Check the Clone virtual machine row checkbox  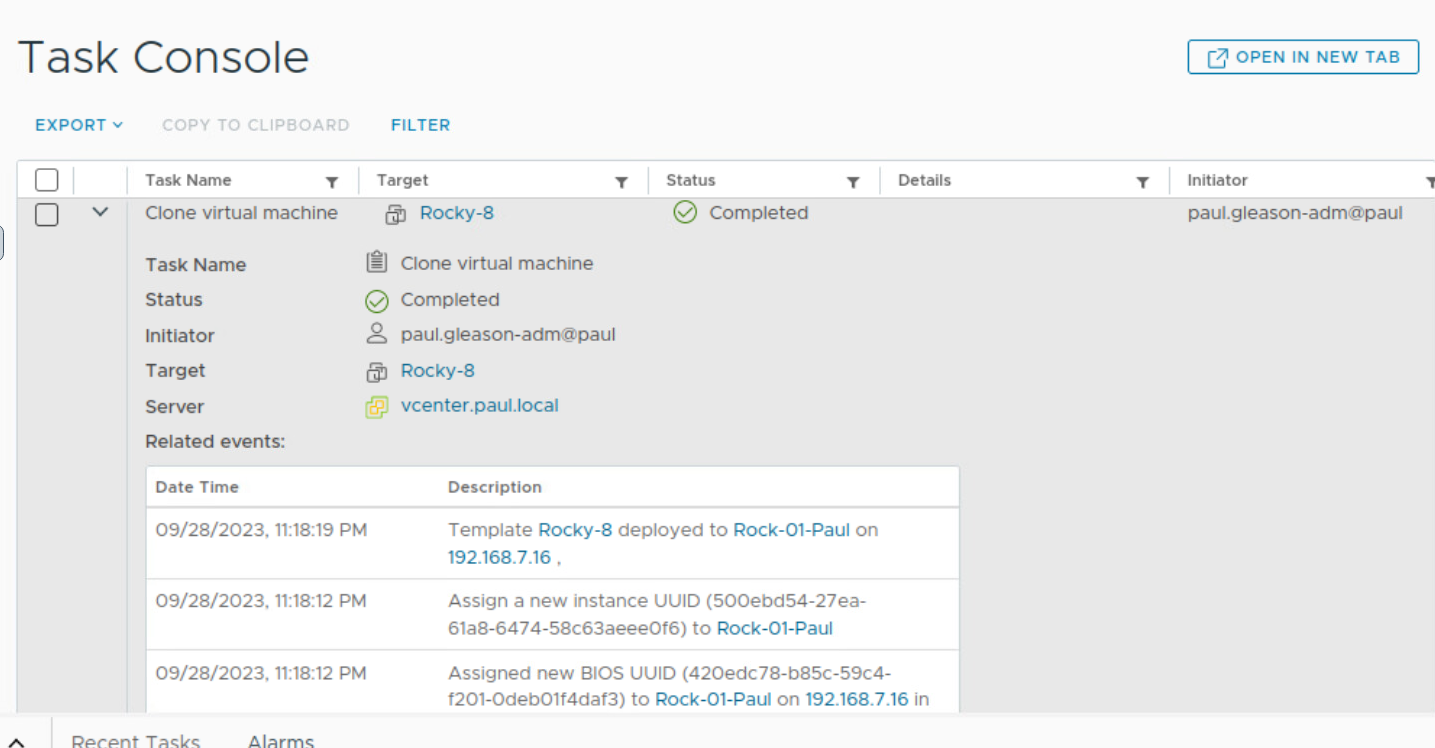46,214
